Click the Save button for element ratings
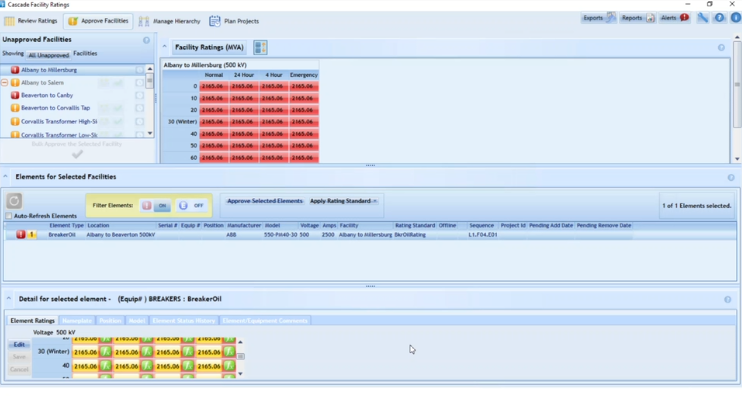 tap(19, 357)
